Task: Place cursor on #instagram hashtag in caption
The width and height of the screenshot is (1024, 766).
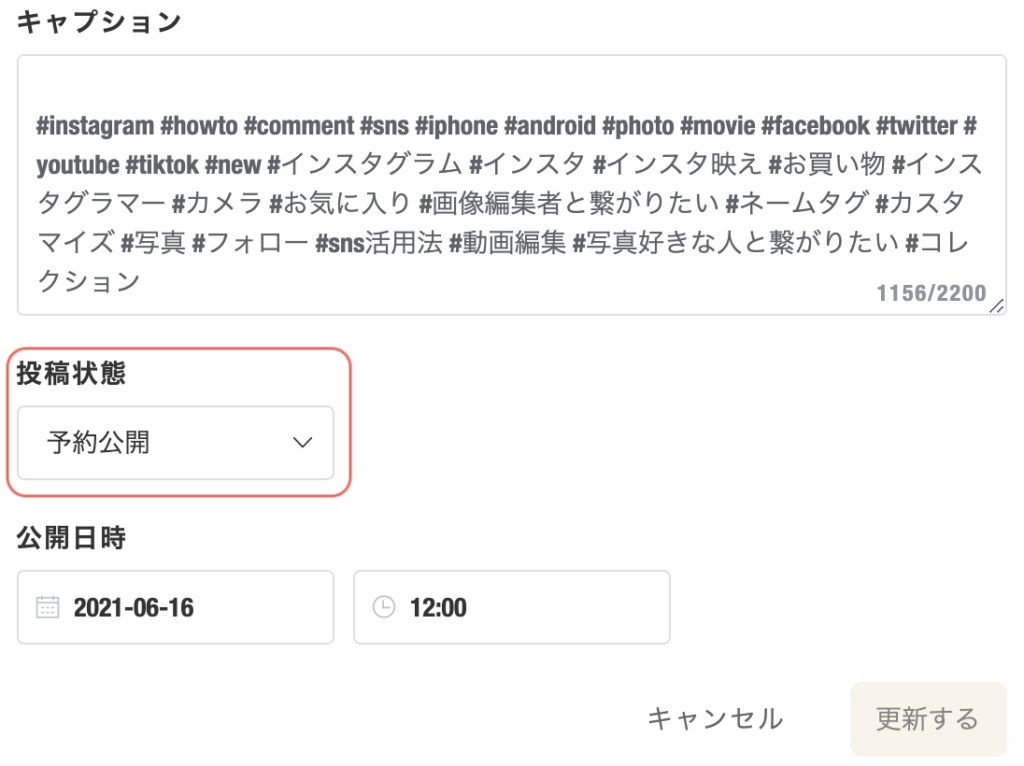Action: tap(95, 126)
